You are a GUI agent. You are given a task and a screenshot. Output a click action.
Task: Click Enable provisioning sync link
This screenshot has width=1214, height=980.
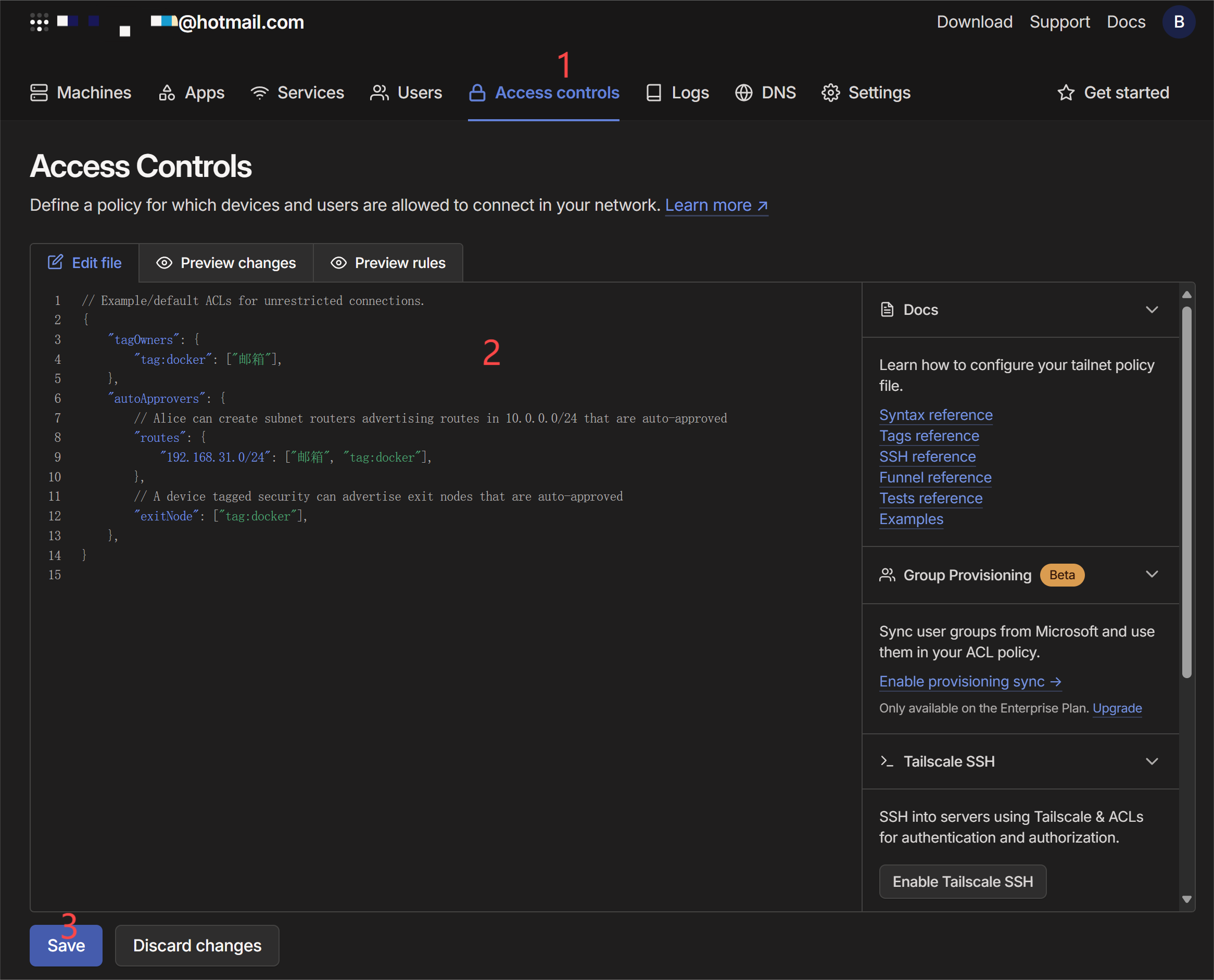tap(970, 681)
